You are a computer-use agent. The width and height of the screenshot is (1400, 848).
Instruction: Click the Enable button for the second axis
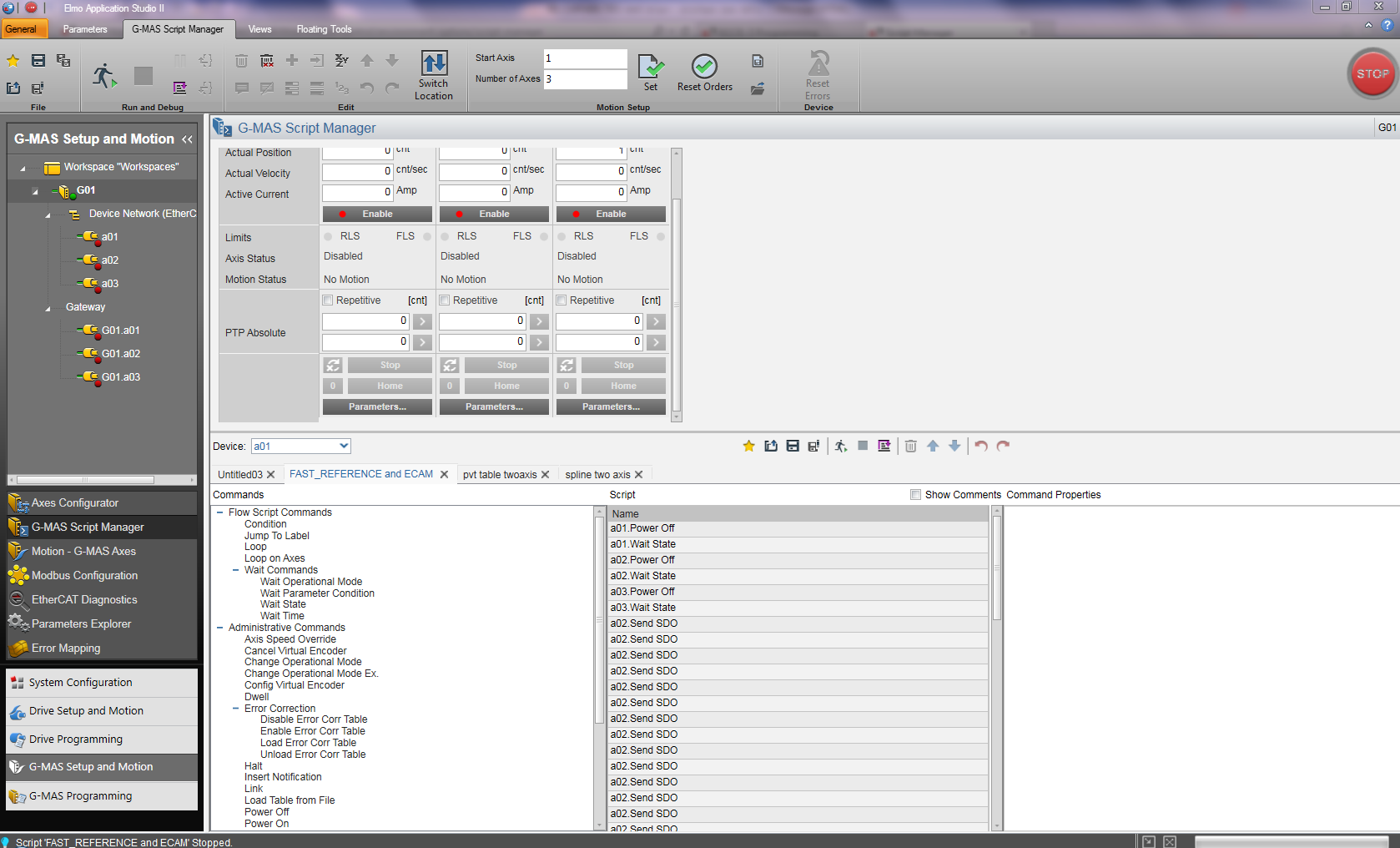tap(494, 214)
